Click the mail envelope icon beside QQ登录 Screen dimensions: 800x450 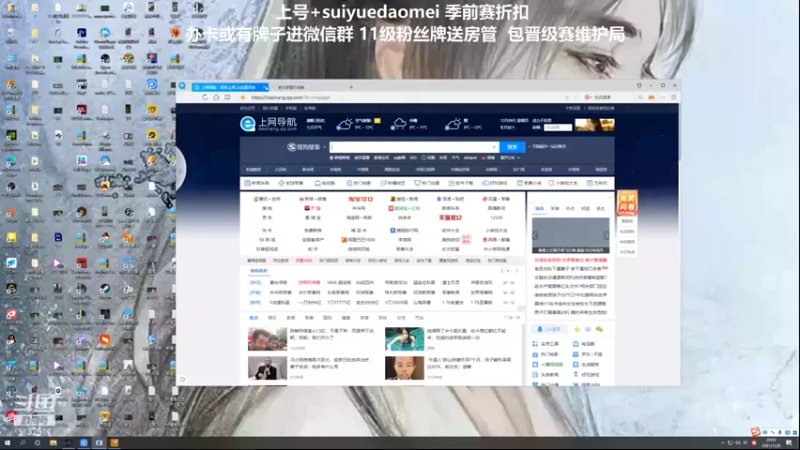[x=588, y=329]
